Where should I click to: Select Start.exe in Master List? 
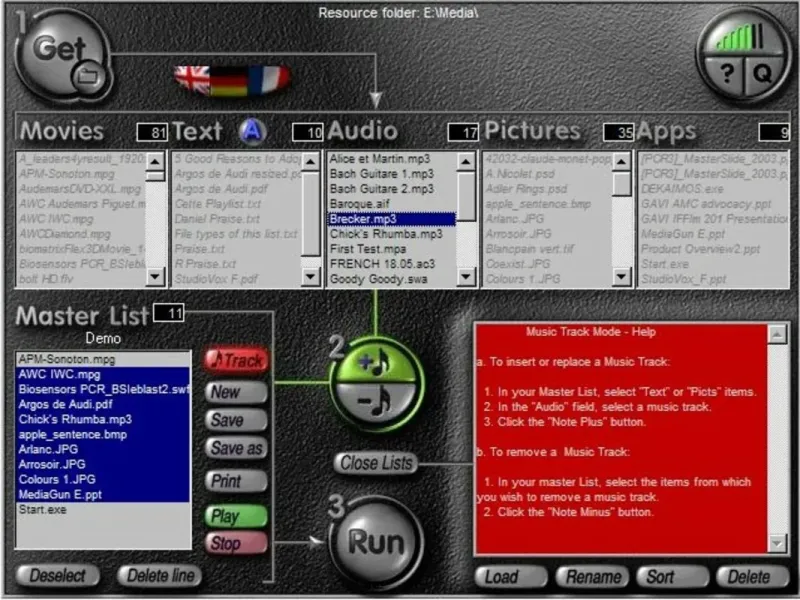104,510
